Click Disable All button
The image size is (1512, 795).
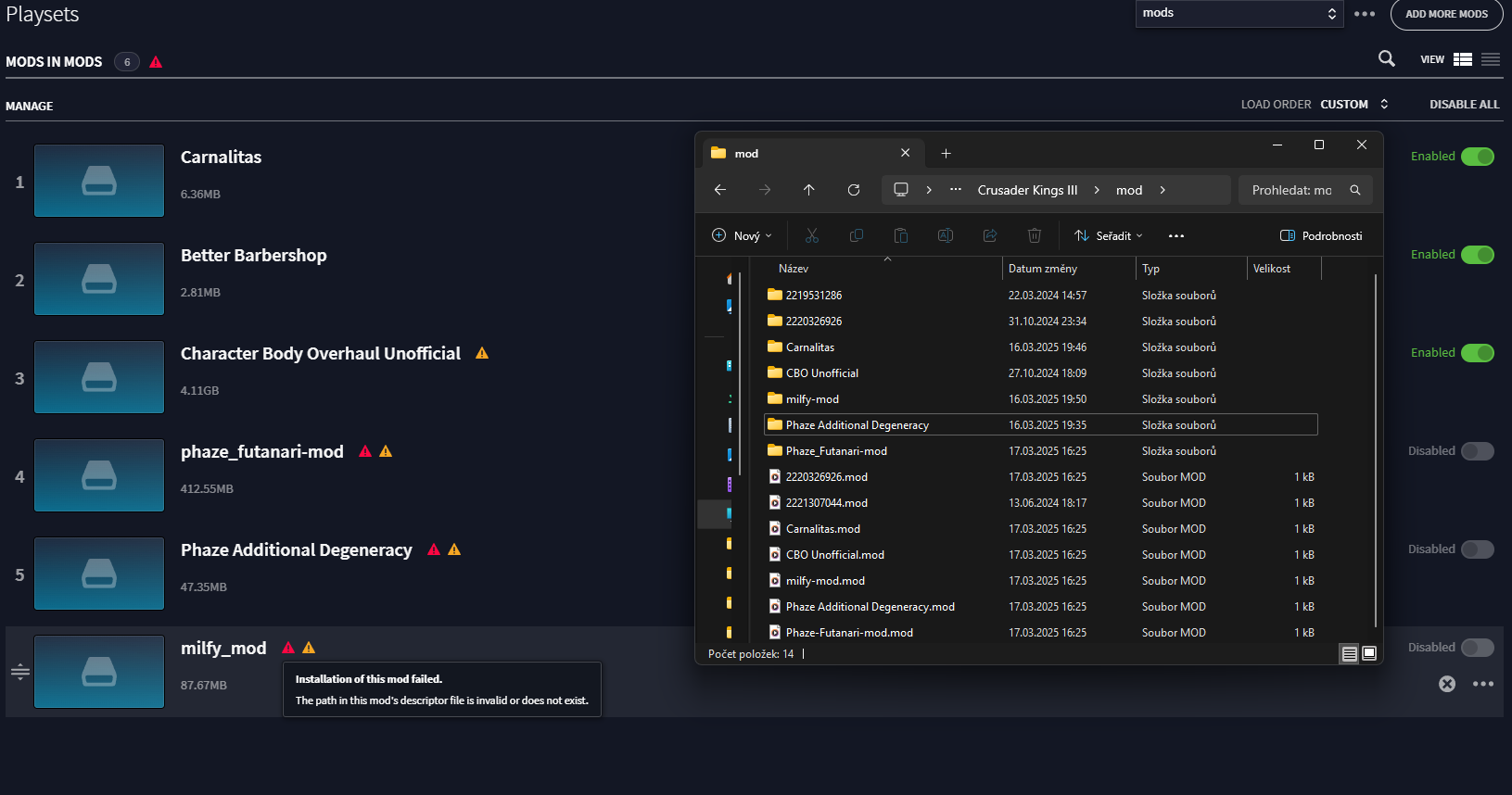pyautogui.click(x=1464, y=105)
